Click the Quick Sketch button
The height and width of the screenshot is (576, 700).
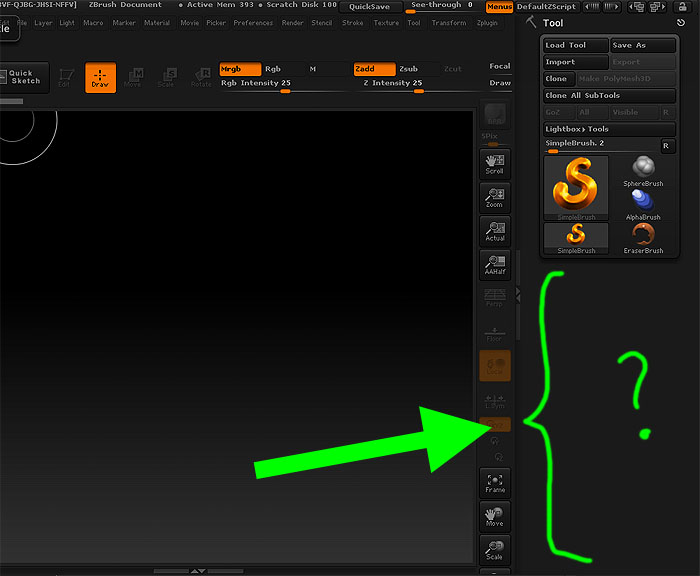point(24,77)
